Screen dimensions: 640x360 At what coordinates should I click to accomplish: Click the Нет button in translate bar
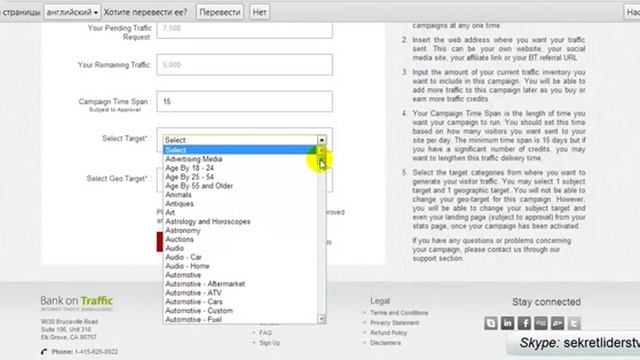[x=260, y=12]
